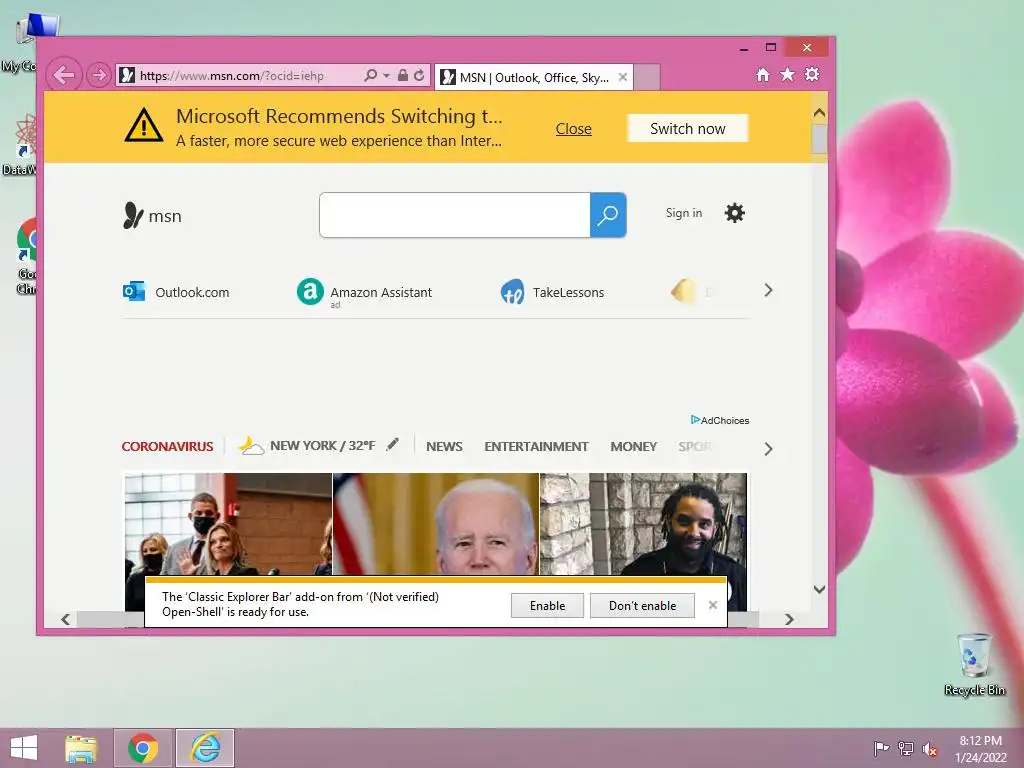
Task: Edit weather location with pencil icon
Action: pos(392,445)
